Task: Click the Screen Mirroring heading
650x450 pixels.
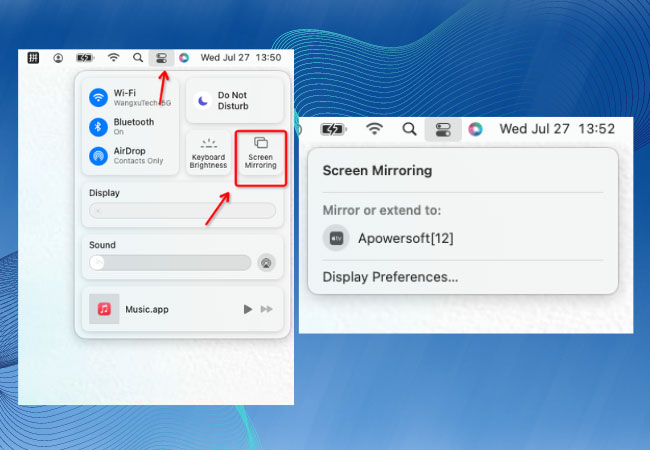Action: tap(377, 170)
